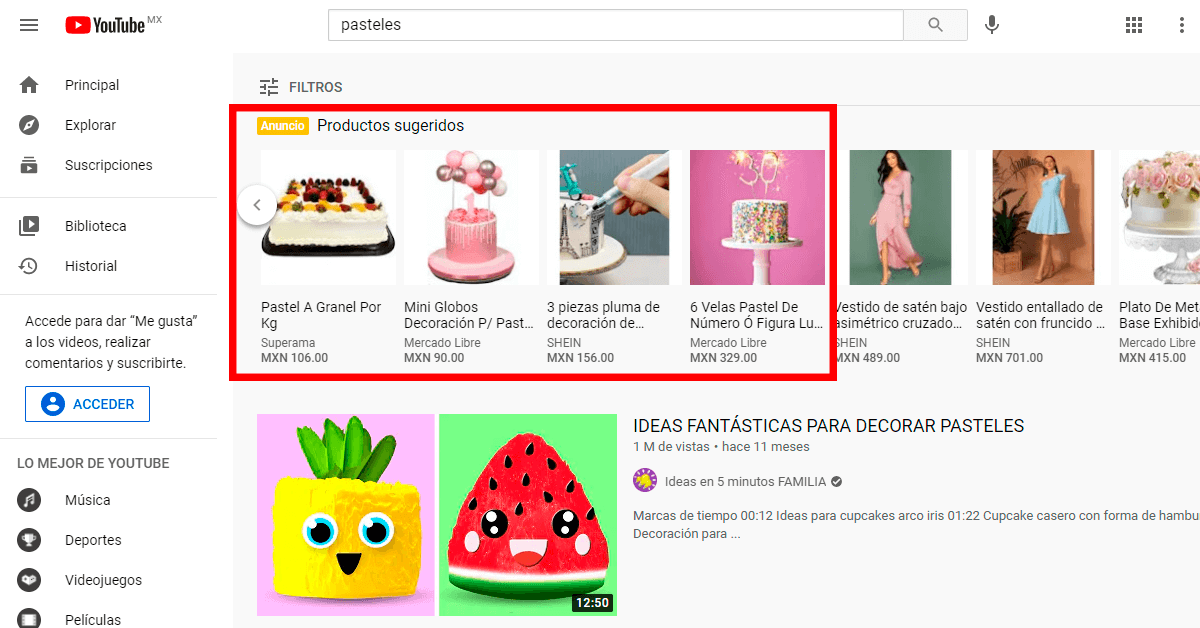
Task: Open the settings three-dot menu
Action: click(x=1182, y=25)
